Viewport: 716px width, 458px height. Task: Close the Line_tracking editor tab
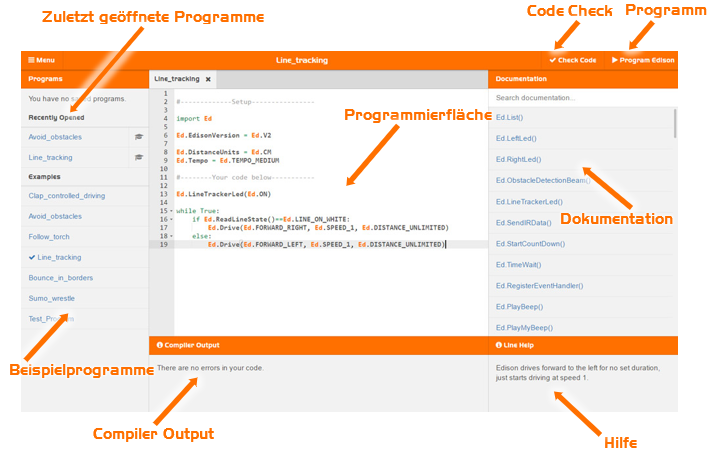click(208, 78)
